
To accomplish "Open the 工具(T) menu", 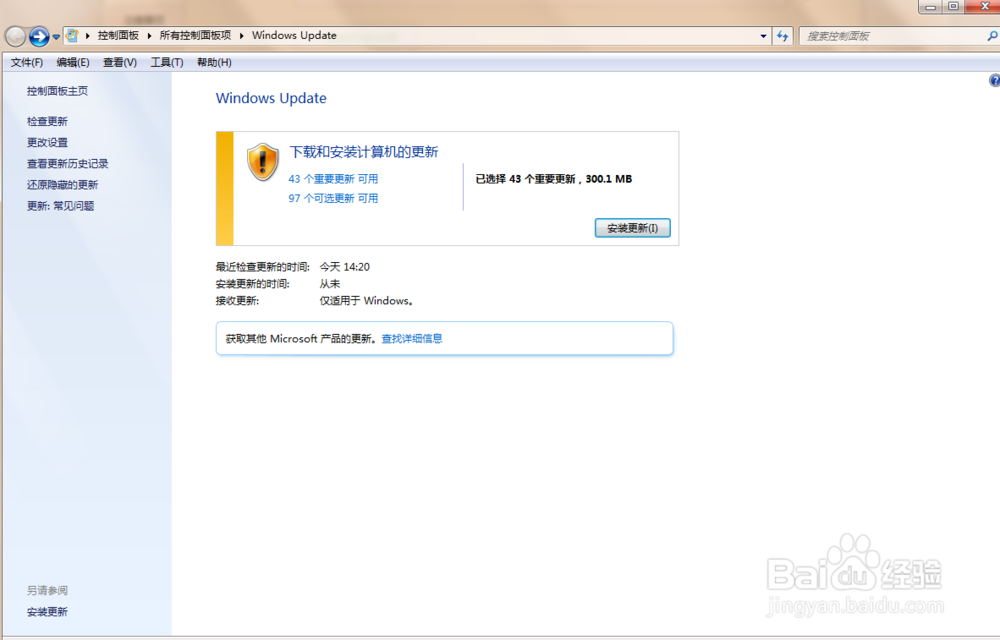I will (x=167, y=62).
